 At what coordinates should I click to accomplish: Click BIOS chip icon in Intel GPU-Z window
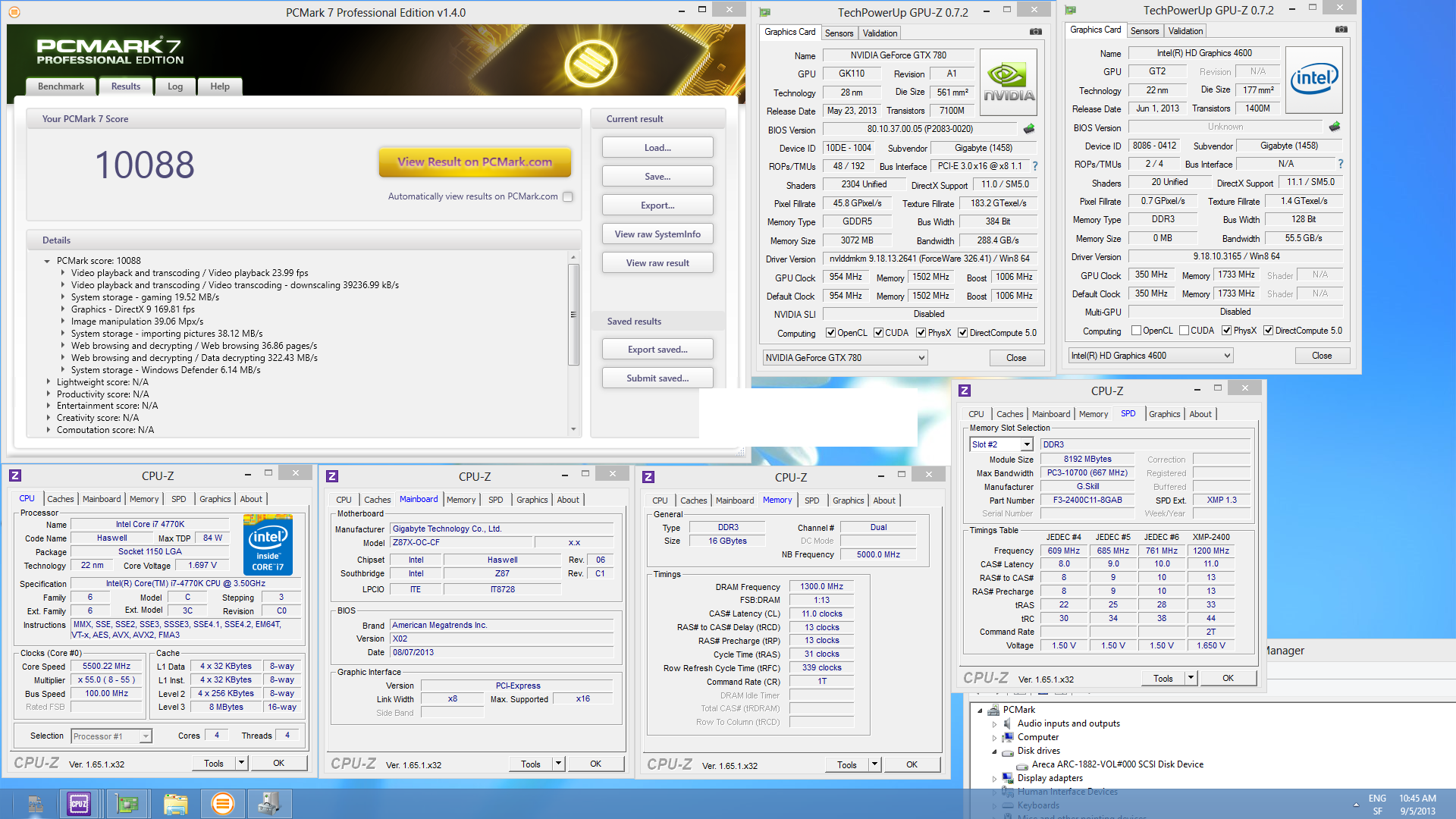click(1335, 127)
